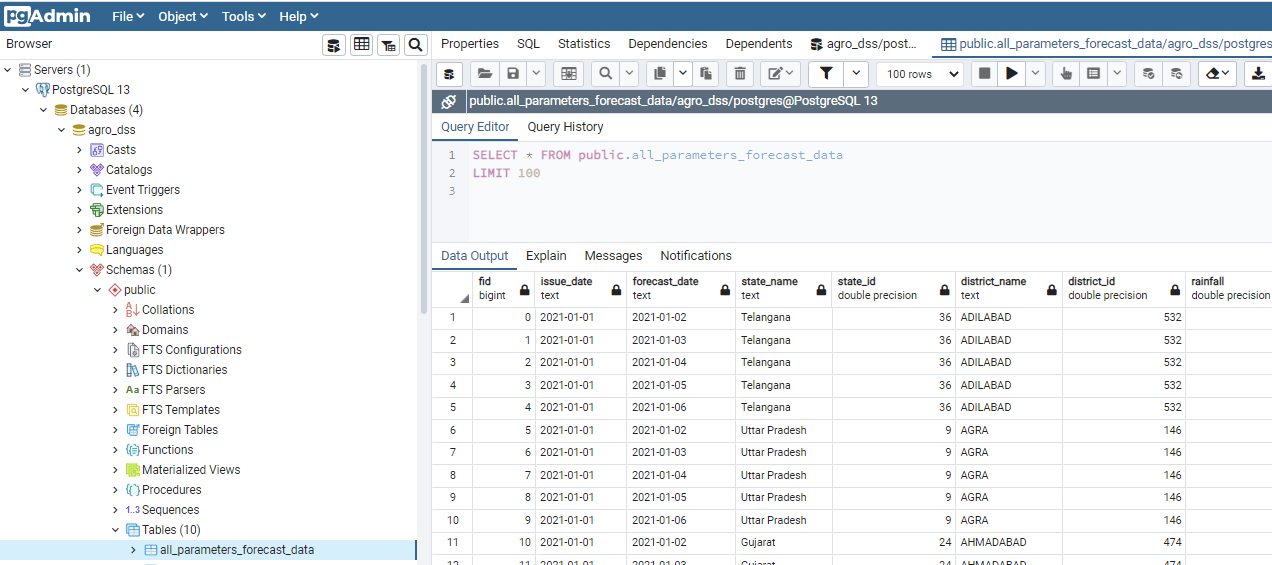Open Query Tool from Browser panel header
The image size is (1272, 565).
334,45
